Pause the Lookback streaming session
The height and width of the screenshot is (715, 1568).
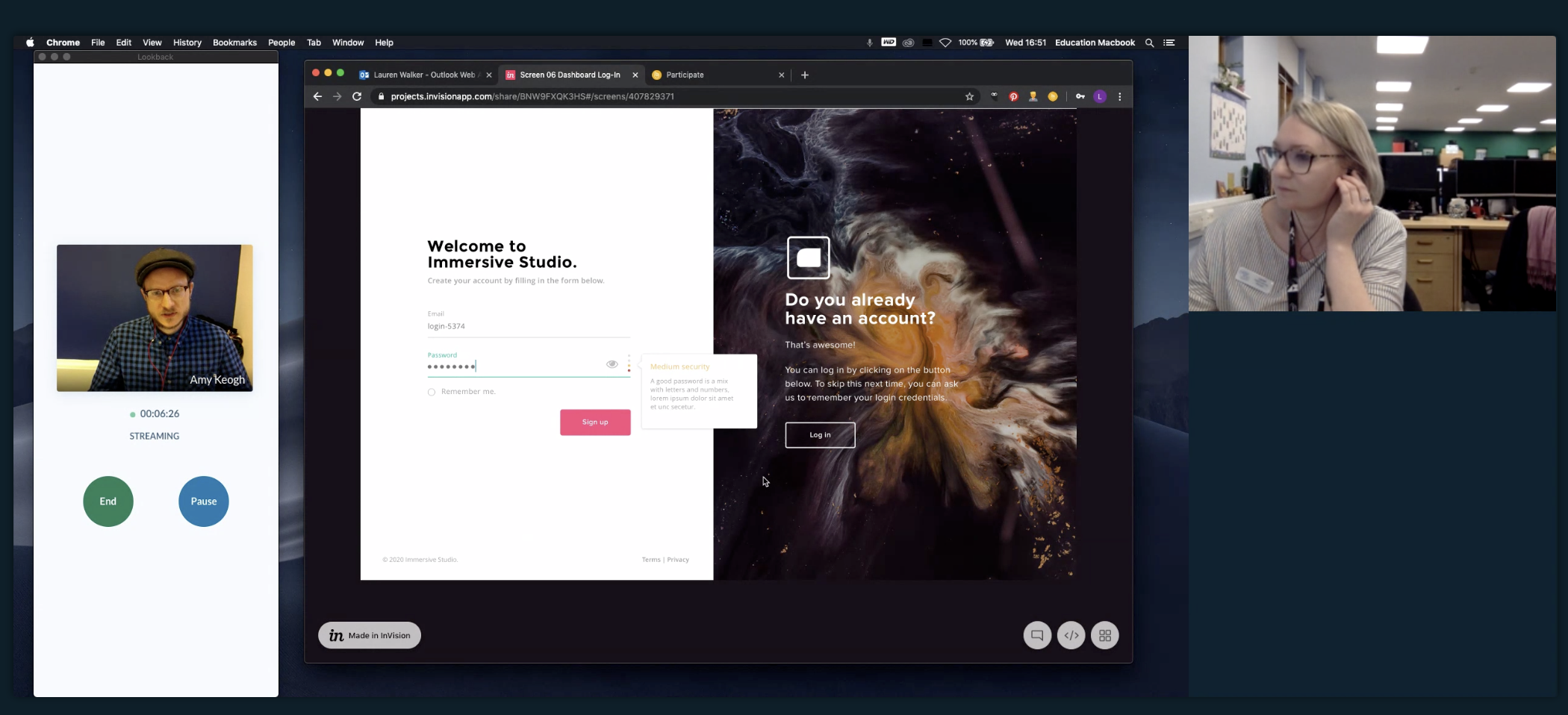click(x=203, y=502)
